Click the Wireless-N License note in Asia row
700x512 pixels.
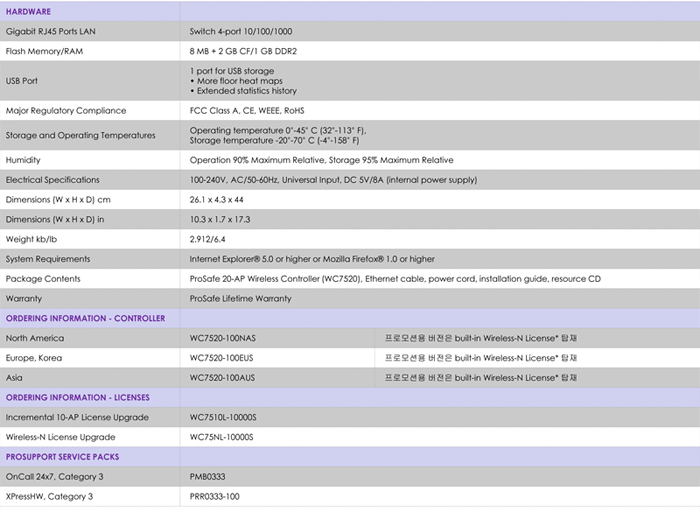point(481,378)
